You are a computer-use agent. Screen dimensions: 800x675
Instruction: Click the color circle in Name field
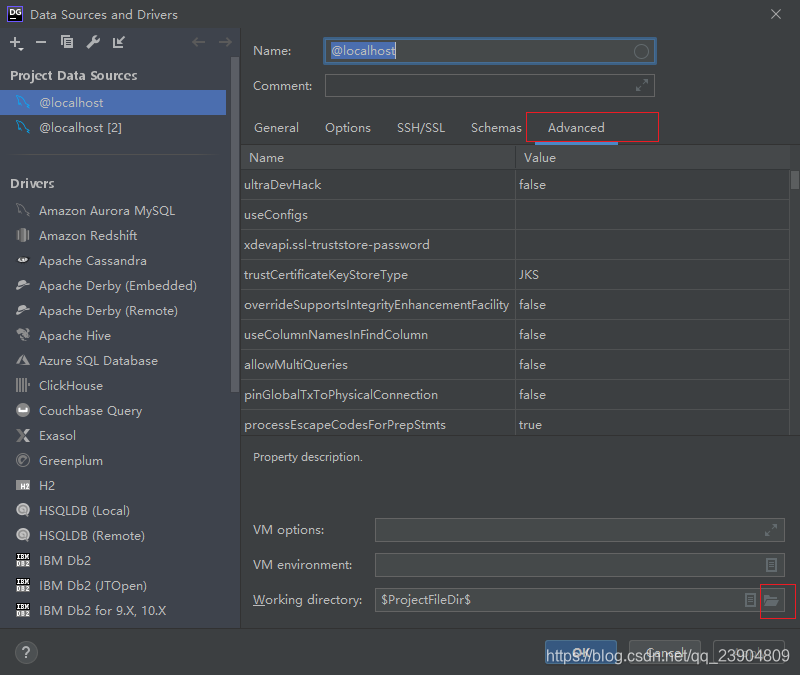pyautogui.click(x=641, y=51)
